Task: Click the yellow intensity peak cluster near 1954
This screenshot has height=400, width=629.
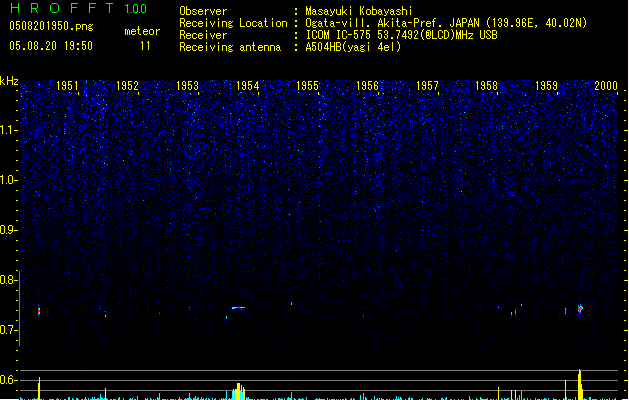Action: tap(238, 392)
